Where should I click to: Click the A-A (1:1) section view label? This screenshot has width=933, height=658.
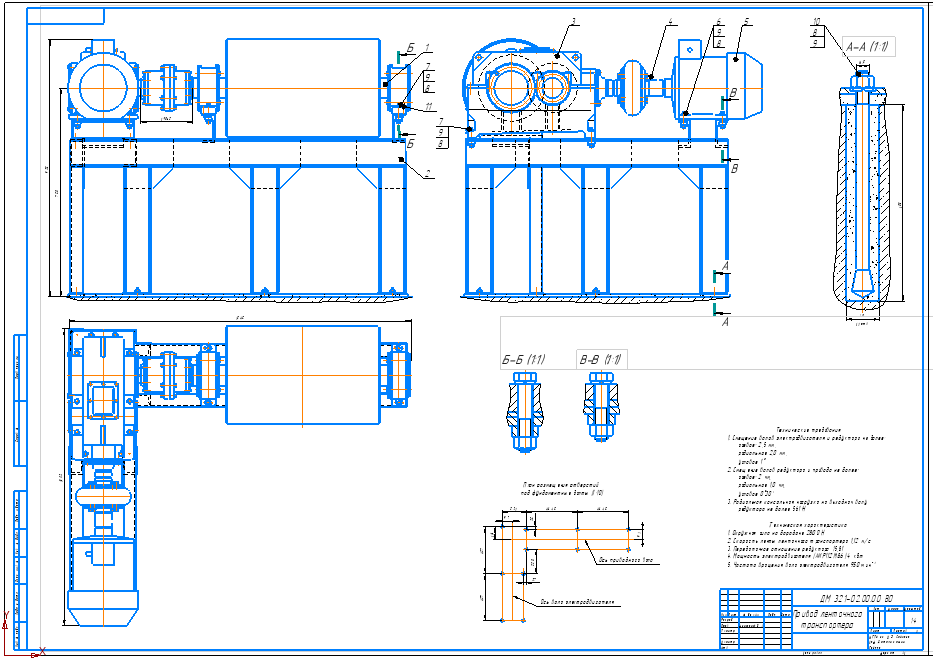pos(869,46)
